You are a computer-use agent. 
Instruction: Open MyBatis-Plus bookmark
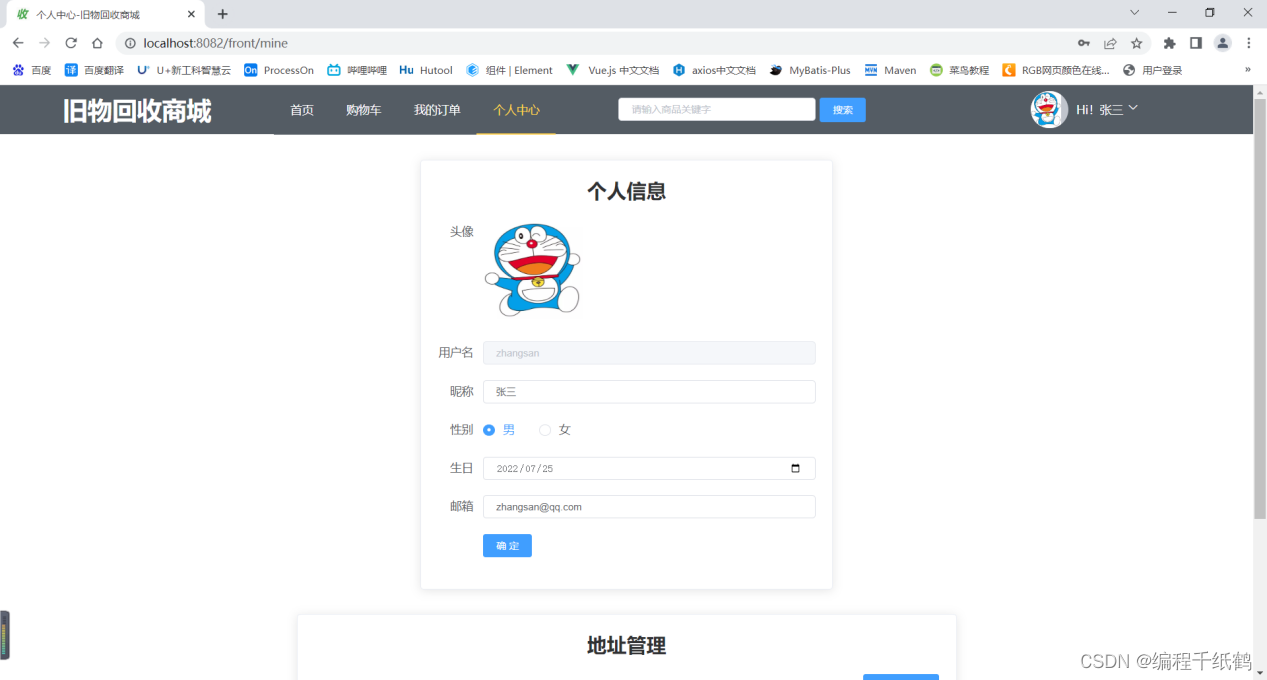810,70
